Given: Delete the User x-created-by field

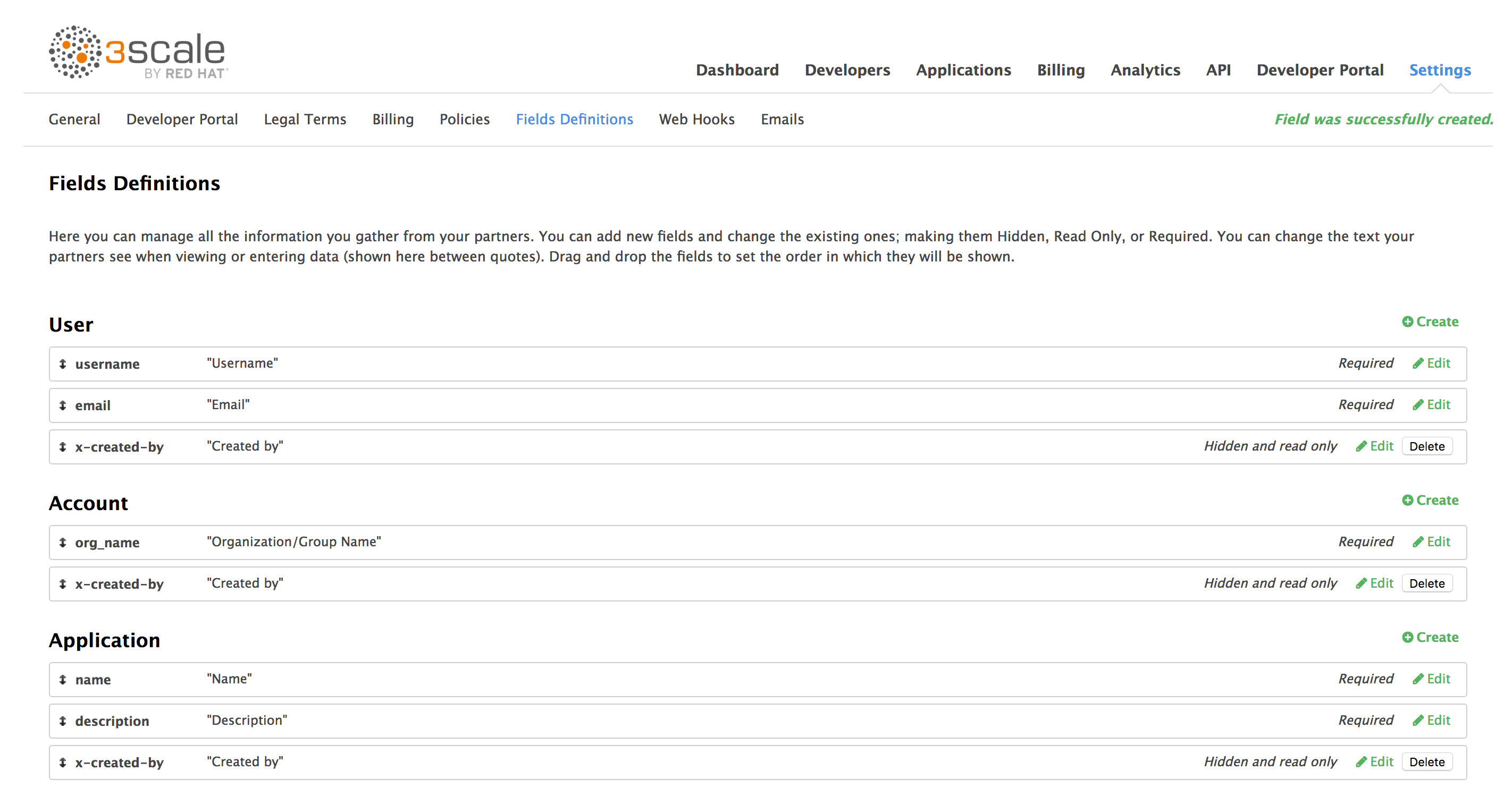Looking at the screenshot, I should pos(1426,446).
